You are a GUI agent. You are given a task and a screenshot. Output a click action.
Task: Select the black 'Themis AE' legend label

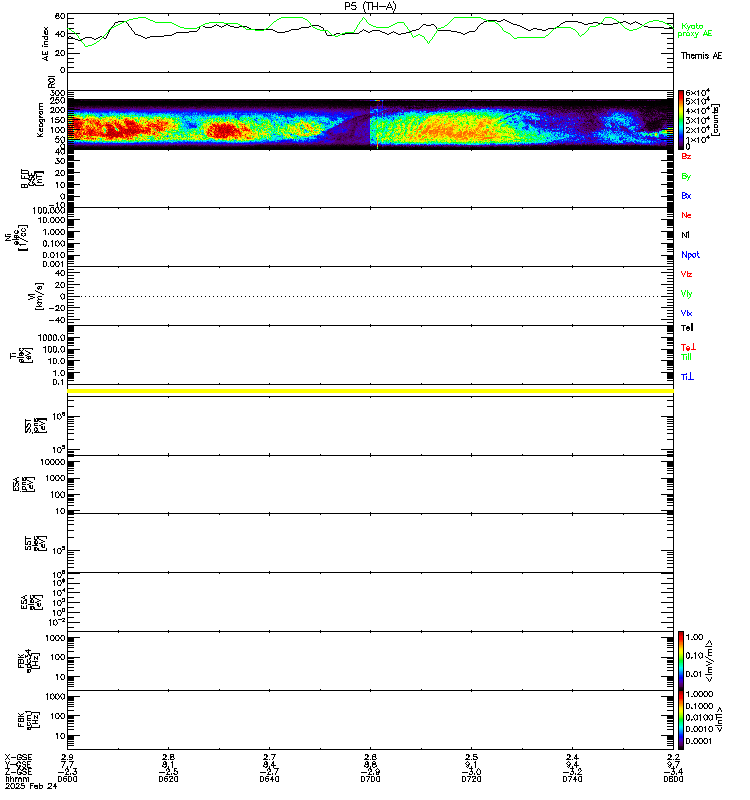[x=701, y=56]
